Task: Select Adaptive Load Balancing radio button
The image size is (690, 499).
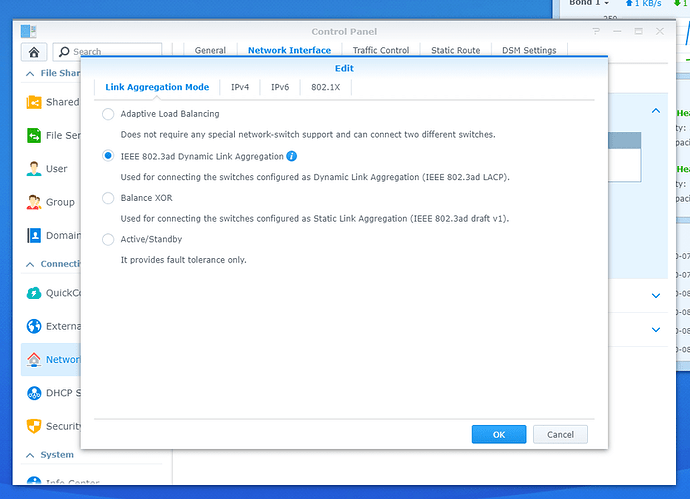Action: (108, 114)
